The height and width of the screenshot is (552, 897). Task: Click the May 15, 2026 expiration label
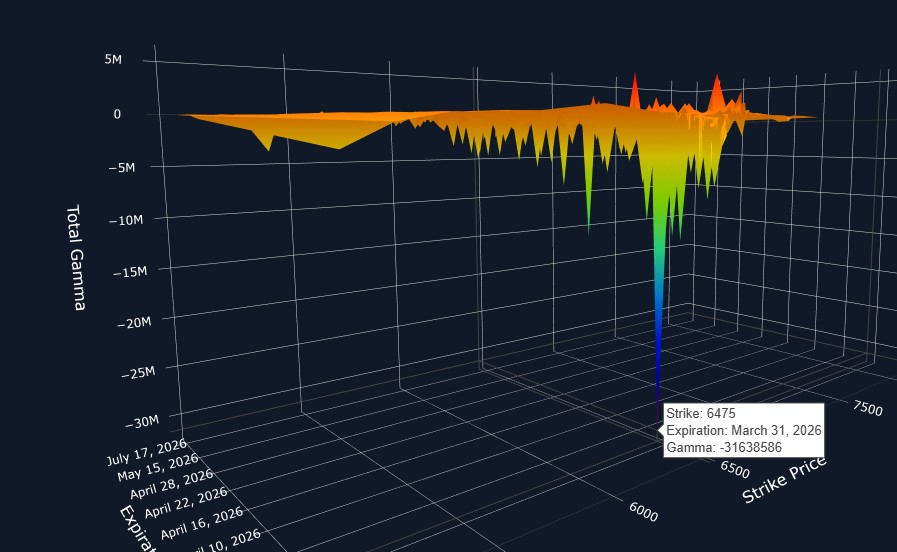pos(158,467)
